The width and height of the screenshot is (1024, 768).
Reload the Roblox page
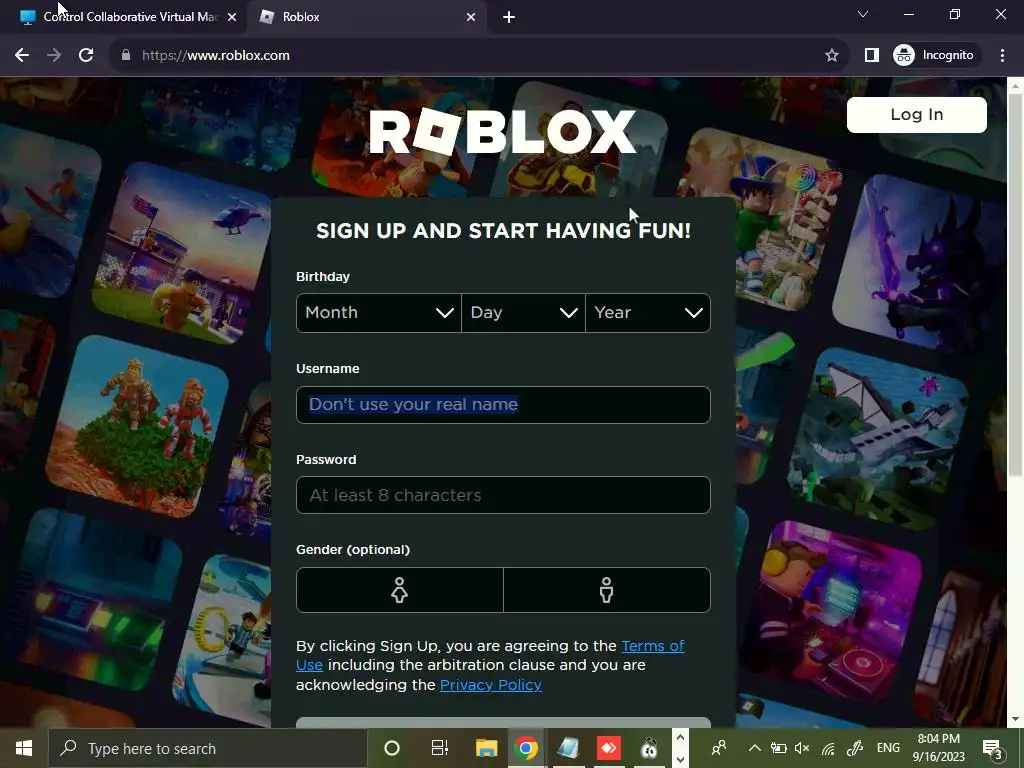[x=86, y=56]
